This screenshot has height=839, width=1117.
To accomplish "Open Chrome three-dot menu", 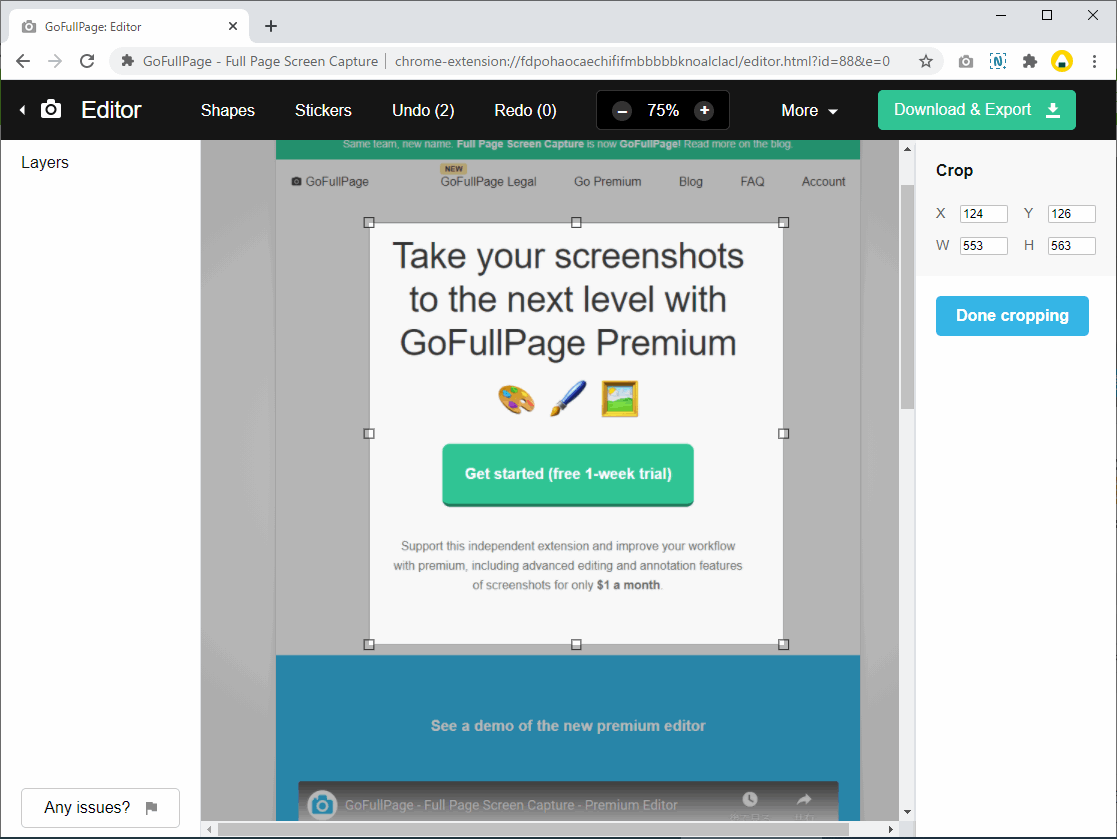I will pos(1094,61).
